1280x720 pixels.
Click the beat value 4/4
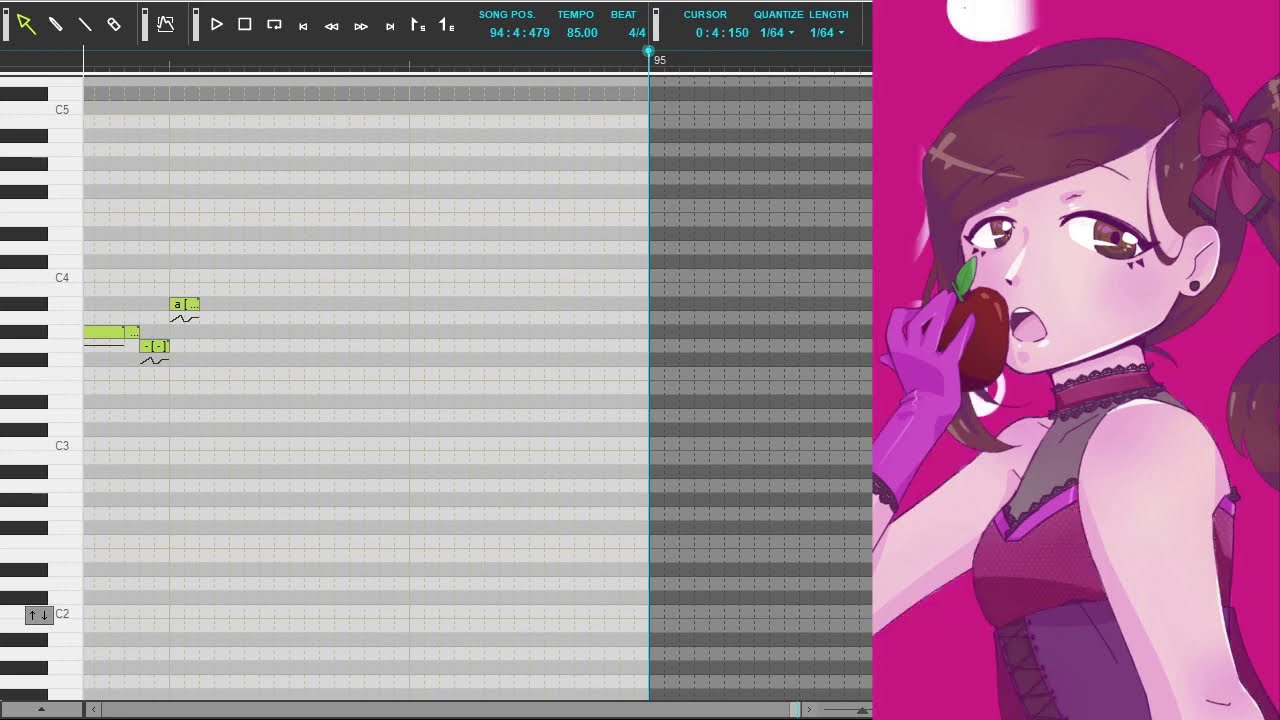(x=637, y=33)
